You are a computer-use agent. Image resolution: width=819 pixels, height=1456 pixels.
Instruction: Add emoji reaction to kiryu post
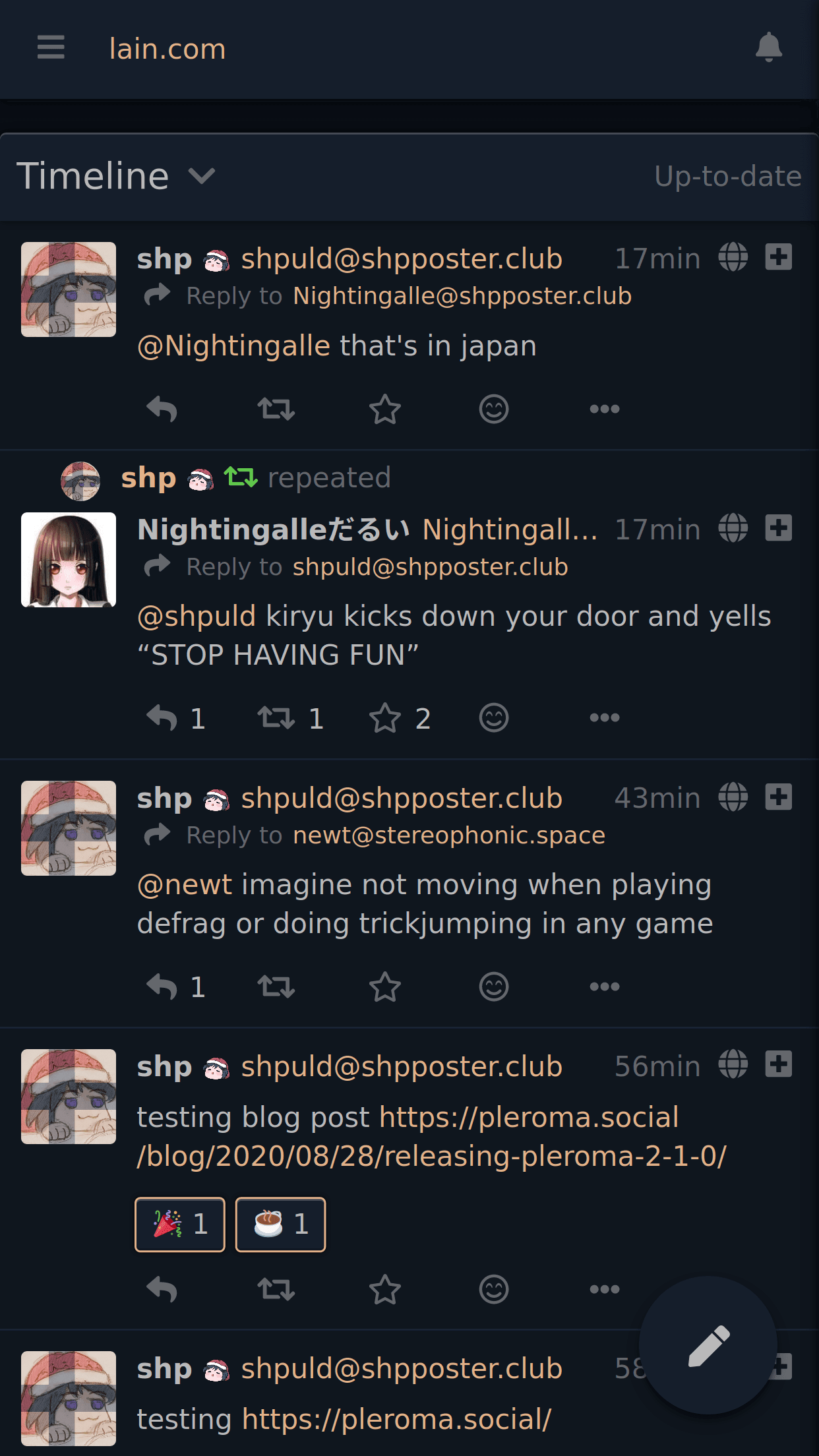pyautogui.click(x=494, y=717)
